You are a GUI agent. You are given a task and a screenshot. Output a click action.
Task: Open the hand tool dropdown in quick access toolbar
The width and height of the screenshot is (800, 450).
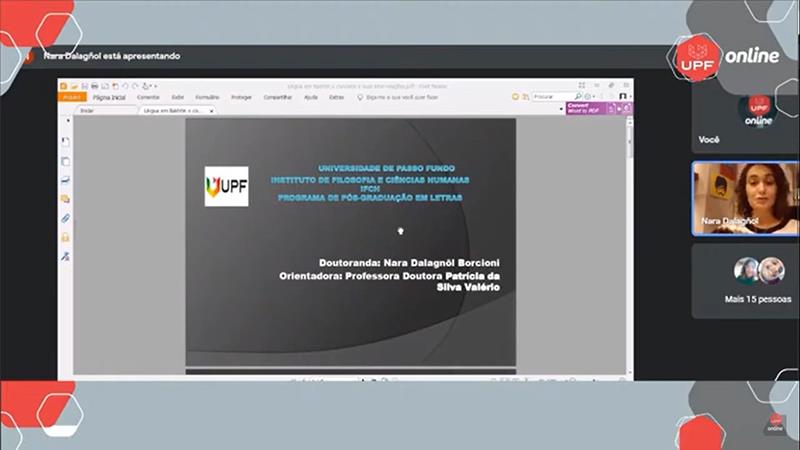click(x=146, y=86)
